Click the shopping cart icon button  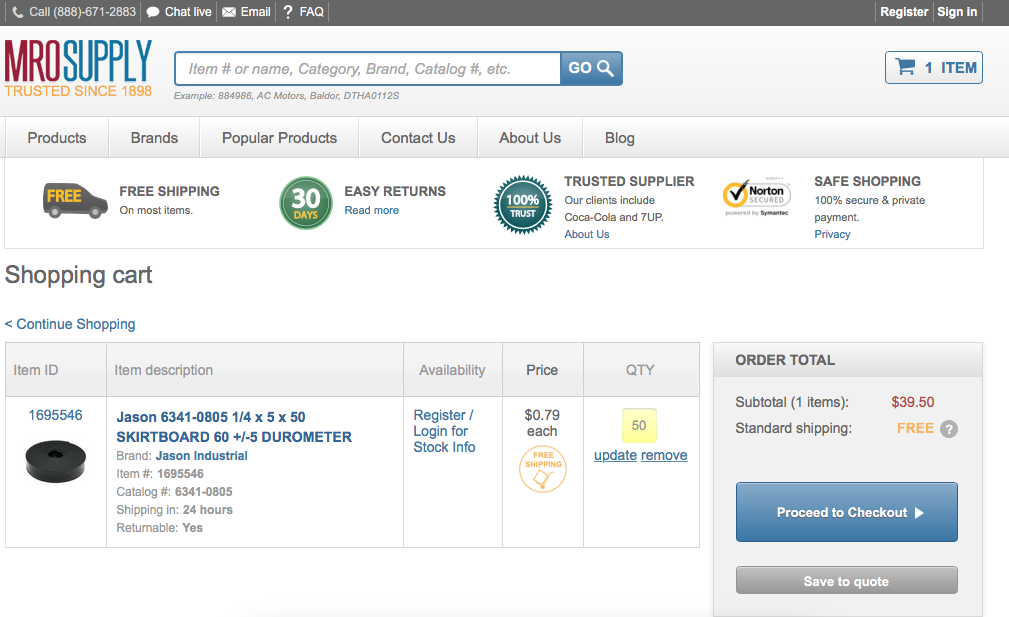[x=933, y=68]
